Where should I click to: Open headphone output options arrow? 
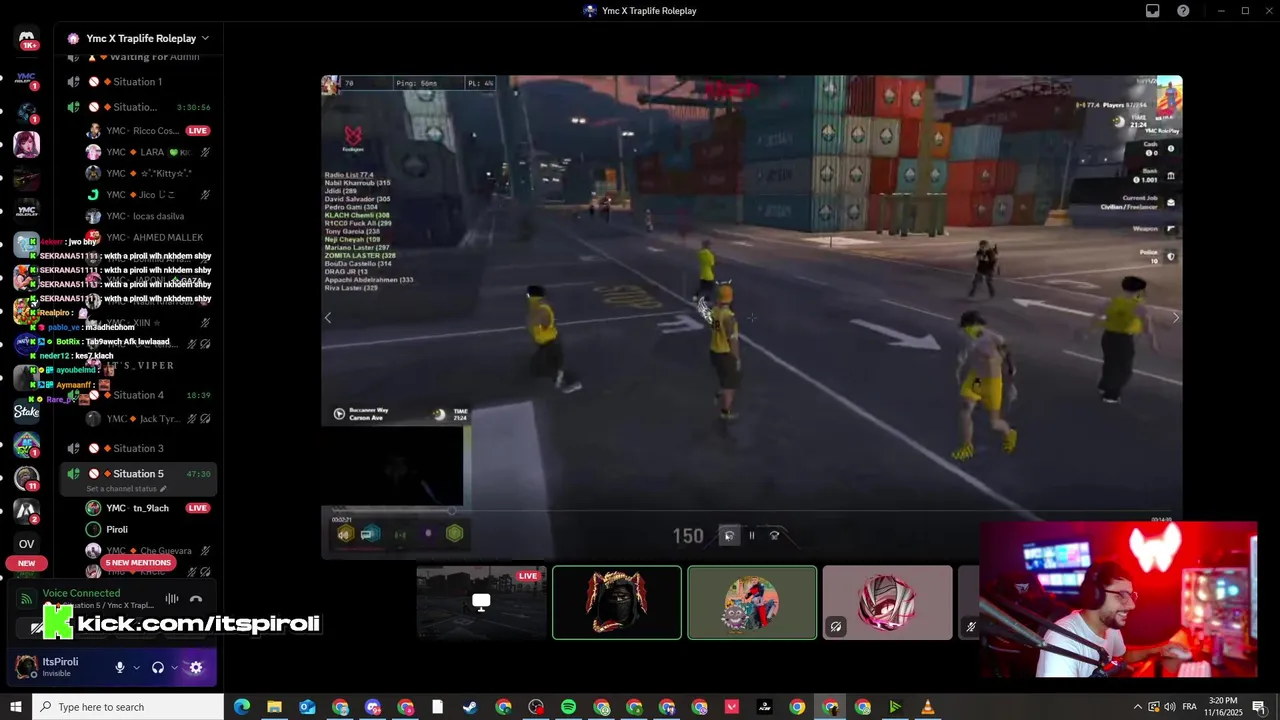[x=174, y=667]
